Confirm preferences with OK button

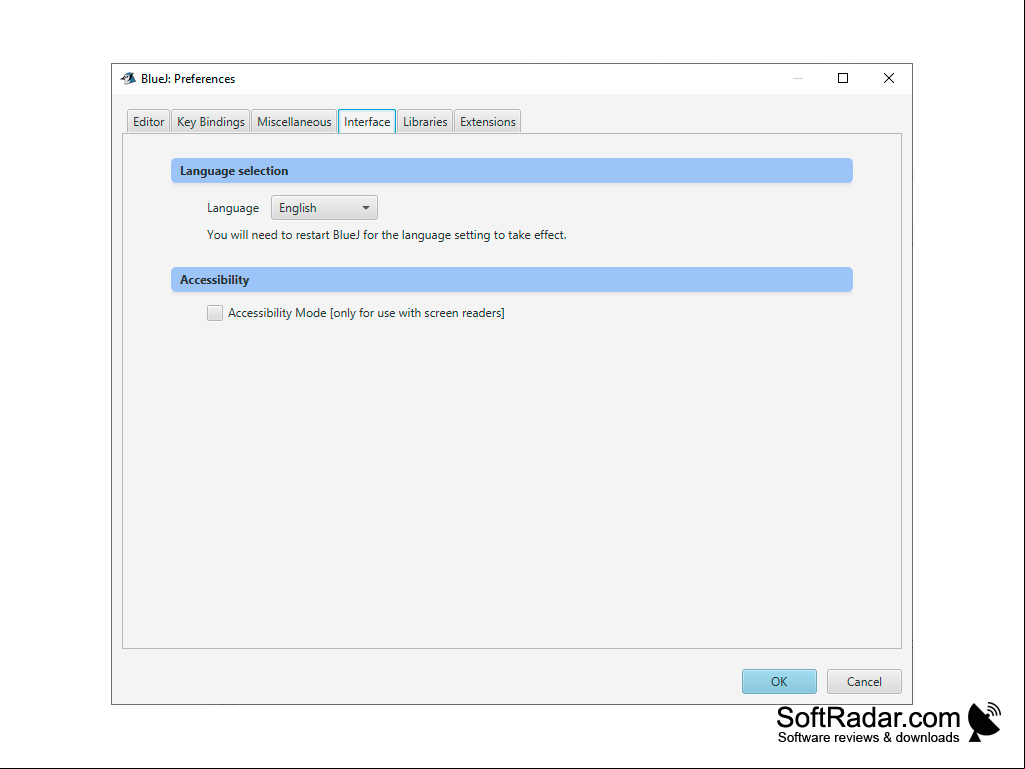(x=779, y=681)
